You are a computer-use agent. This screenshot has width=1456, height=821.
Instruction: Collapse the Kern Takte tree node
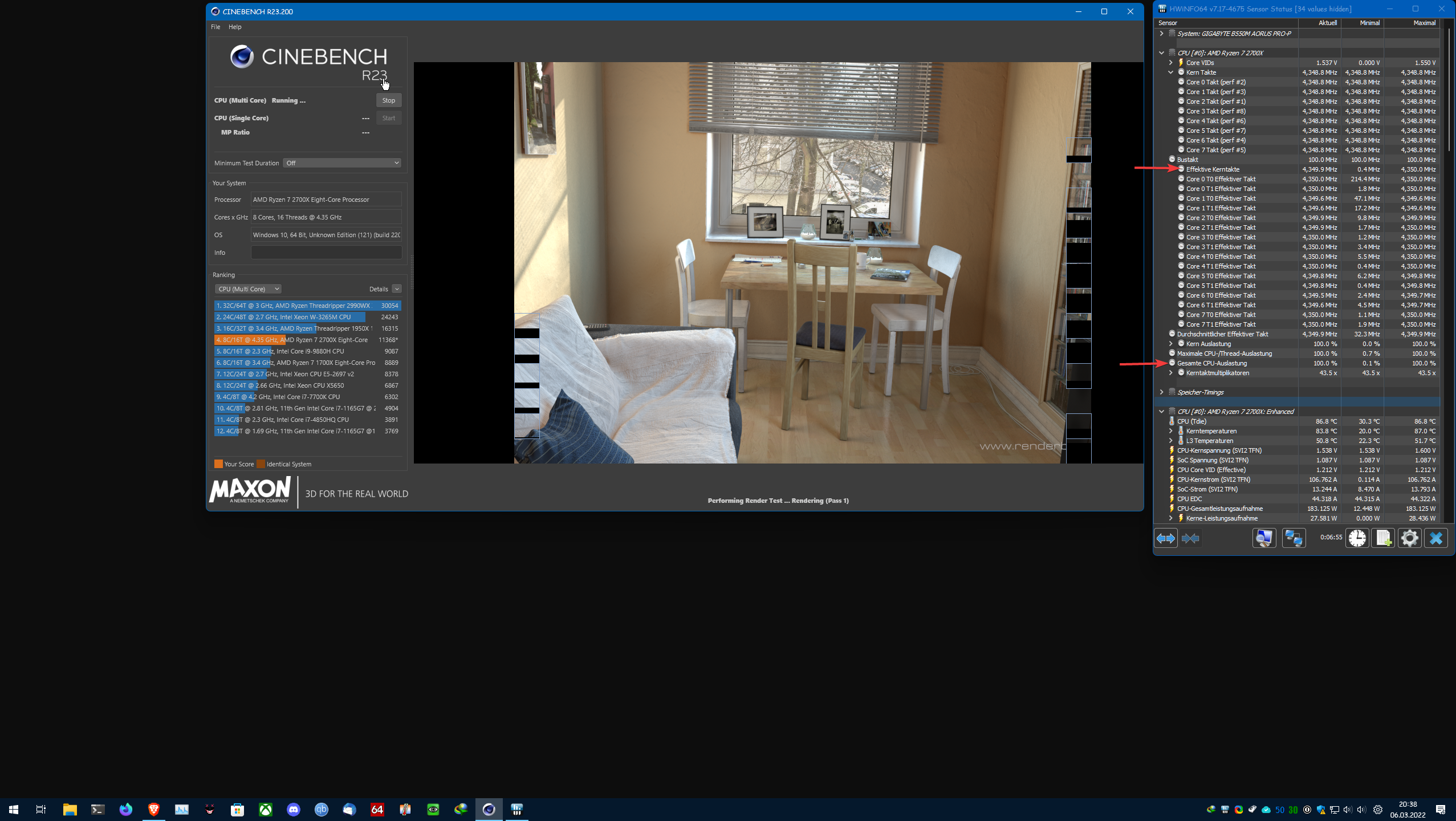1170,72
